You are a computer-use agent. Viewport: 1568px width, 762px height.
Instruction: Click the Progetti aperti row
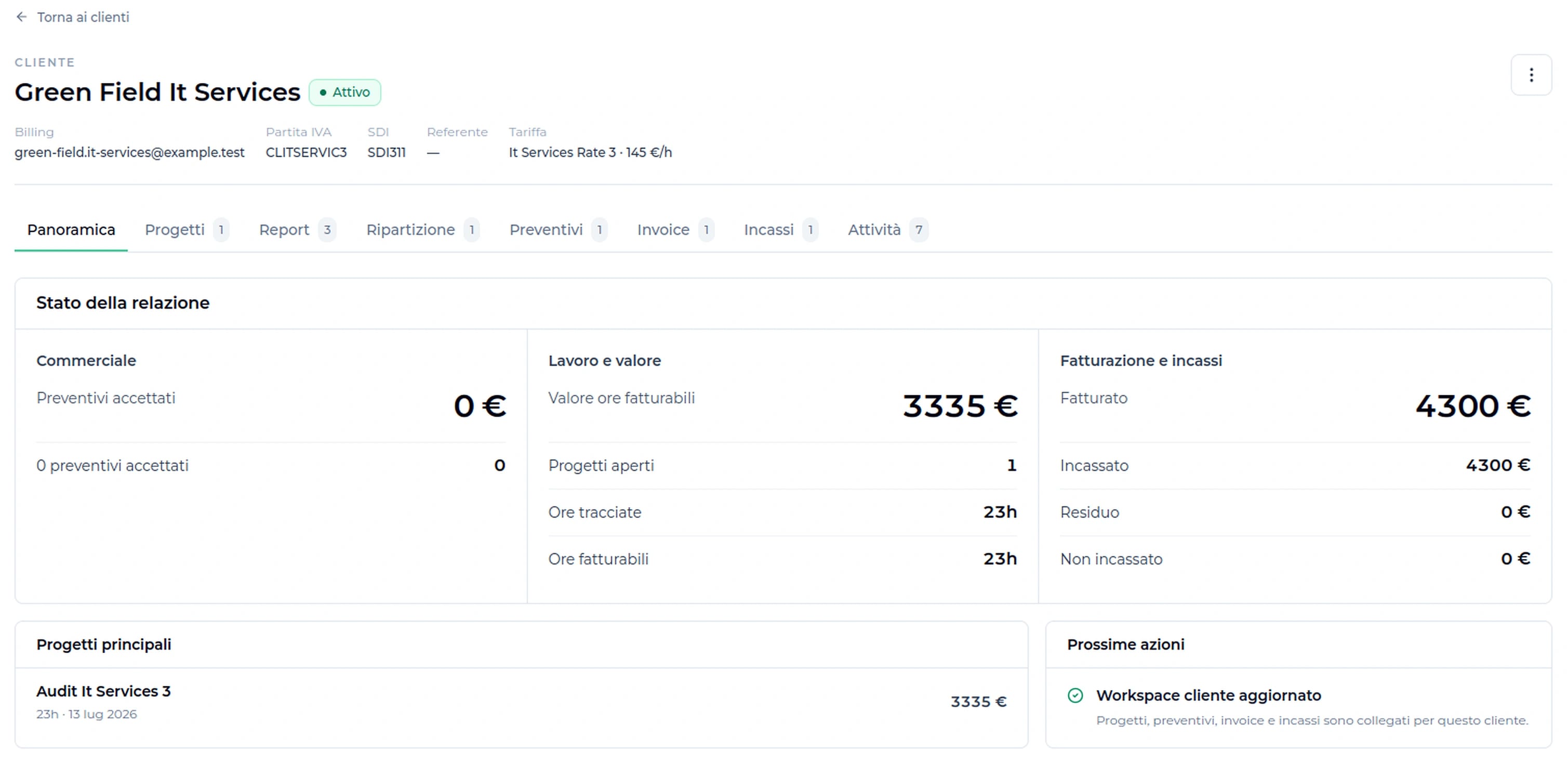pyautogui.click(x=783, y=465)
